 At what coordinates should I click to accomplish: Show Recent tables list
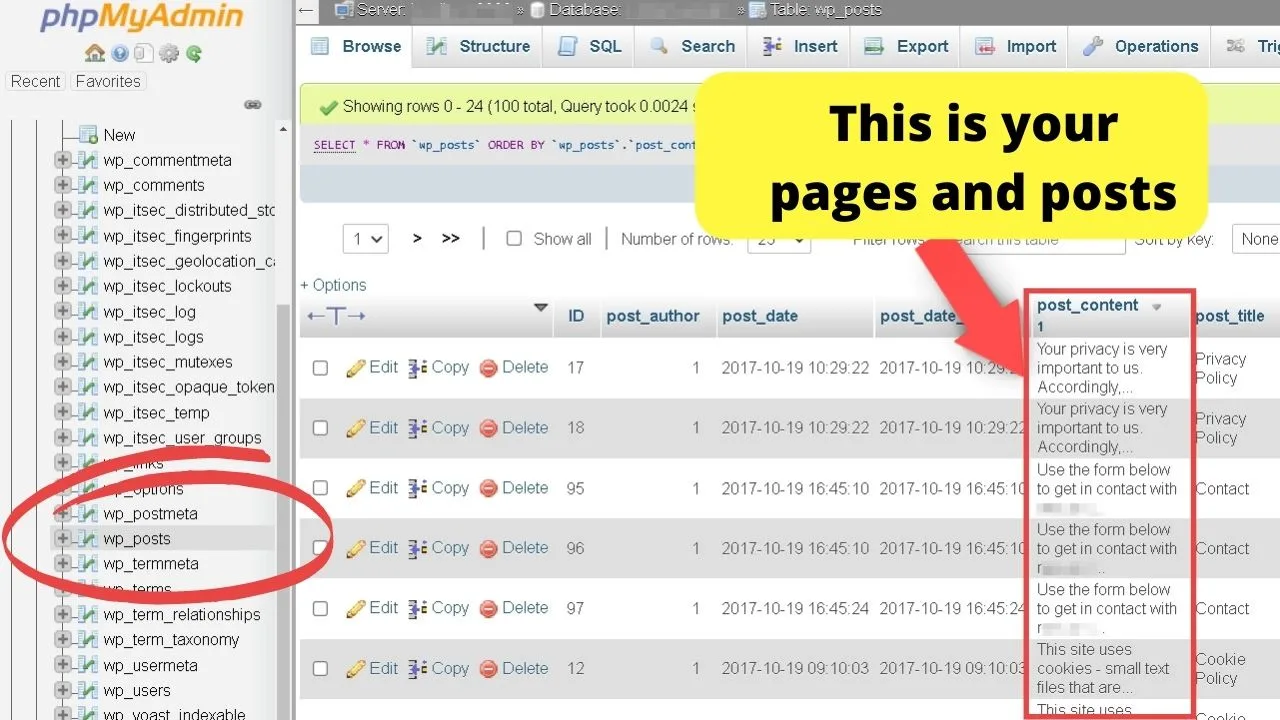click(x=35, y=81)
